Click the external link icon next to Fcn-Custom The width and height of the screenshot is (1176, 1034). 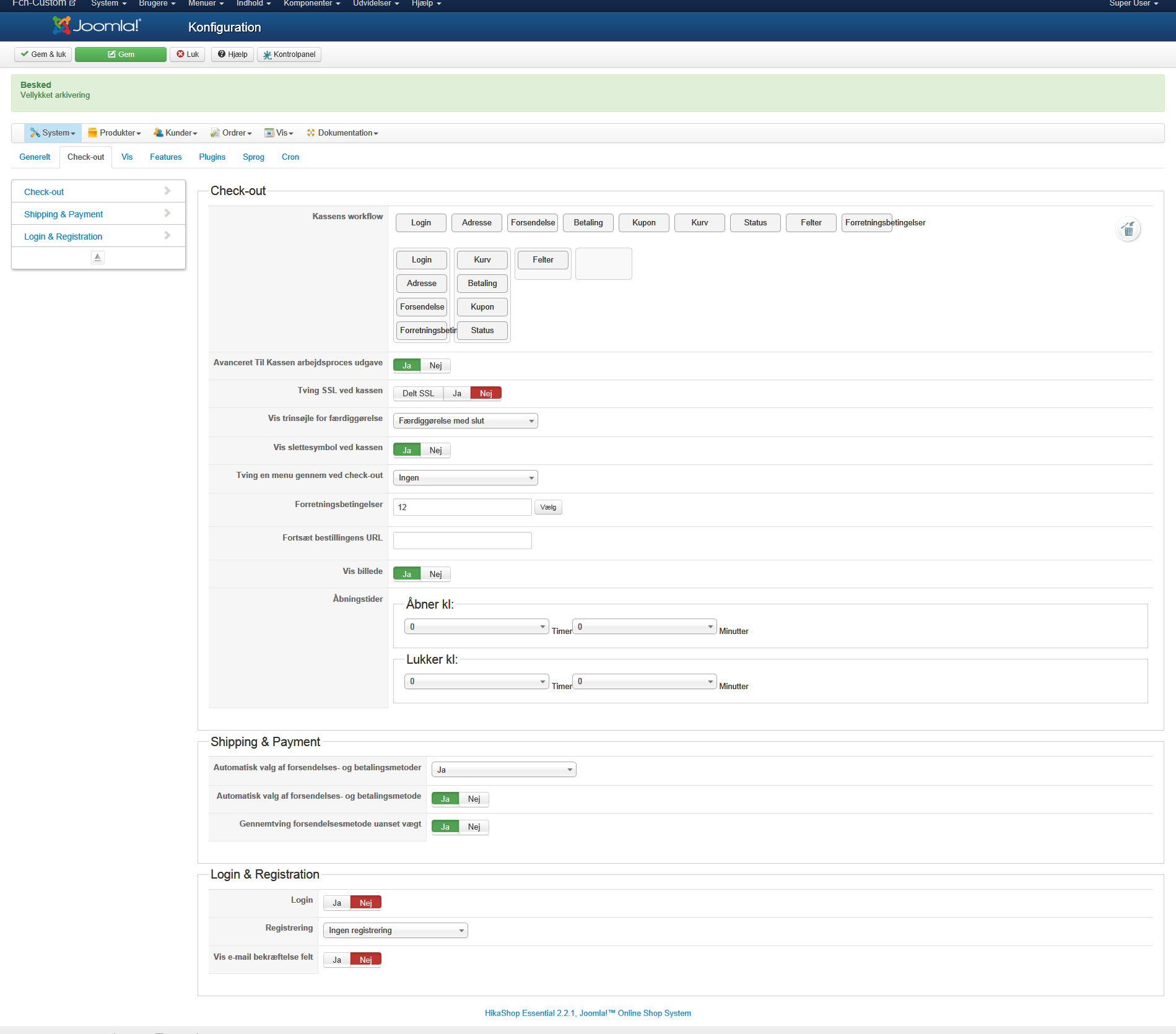click(72, 3)
